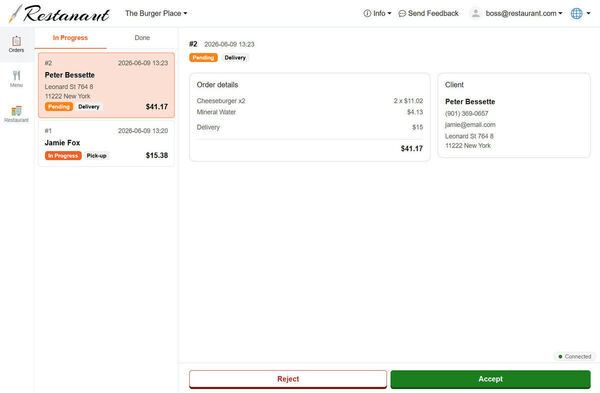
Task: Open the Restaurant sidebar icon
Action: [x=16, y=114]
